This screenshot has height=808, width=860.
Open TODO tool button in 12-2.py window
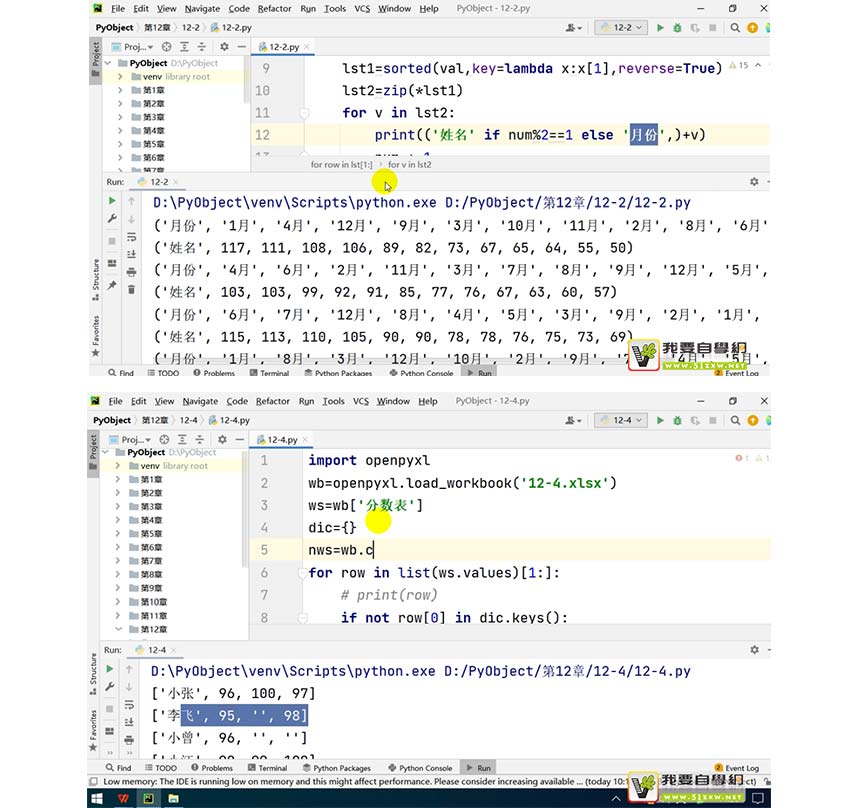163,373
